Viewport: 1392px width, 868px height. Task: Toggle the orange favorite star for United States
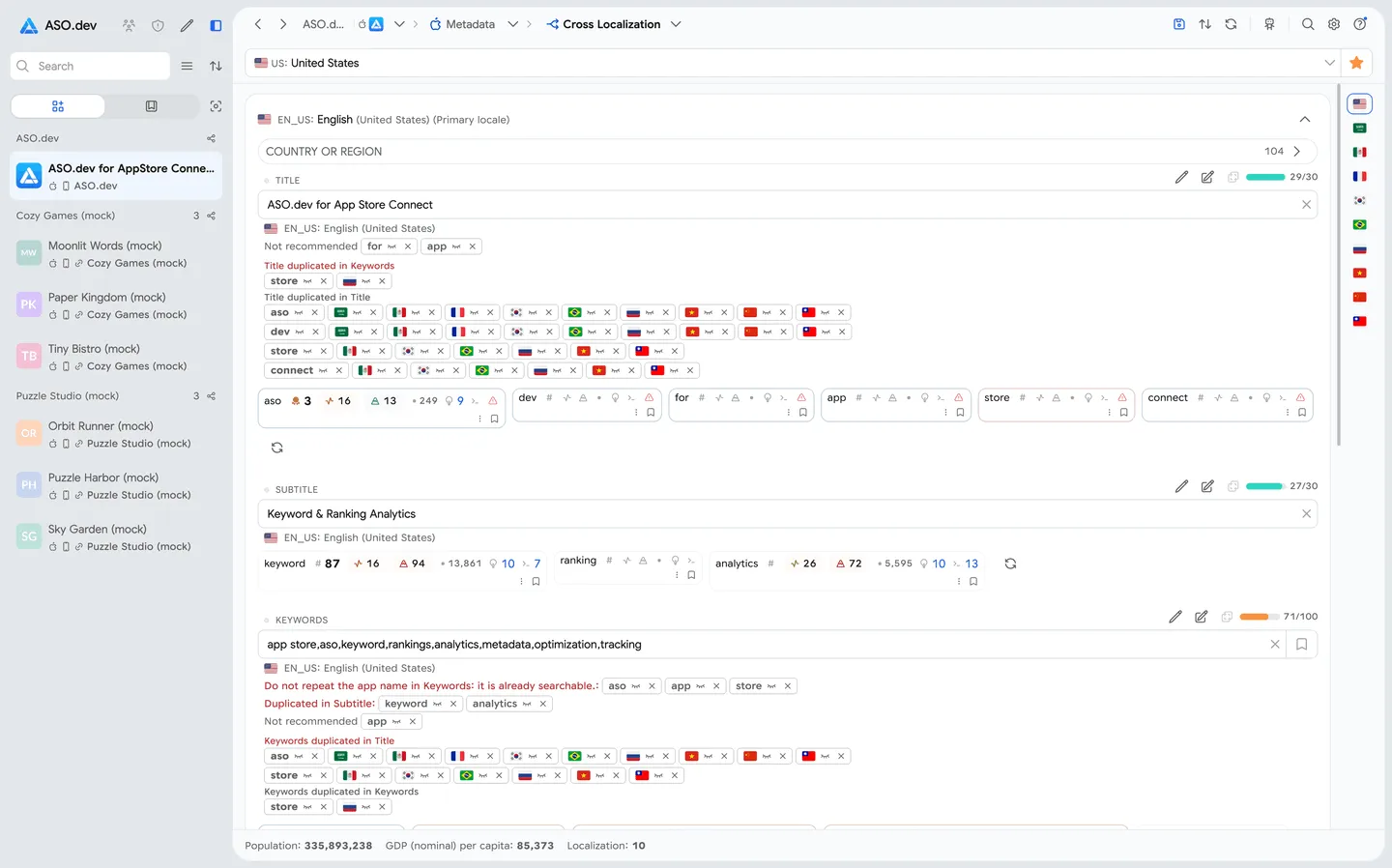[1356, 63]
